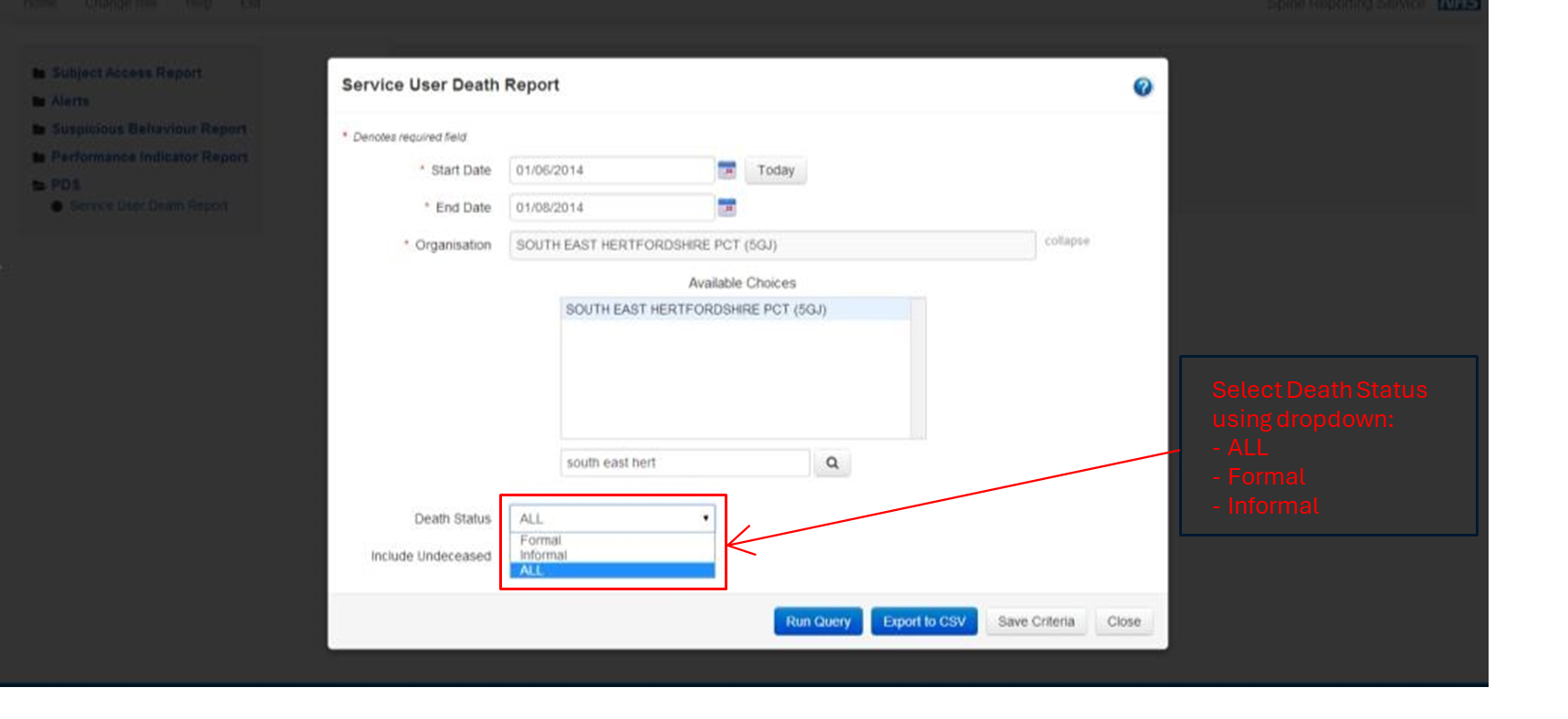Image resolution: width=1568 pixels, height=719 pixels.
Task: Open the End Date calendar picker icon
Action: coord(727,207)
